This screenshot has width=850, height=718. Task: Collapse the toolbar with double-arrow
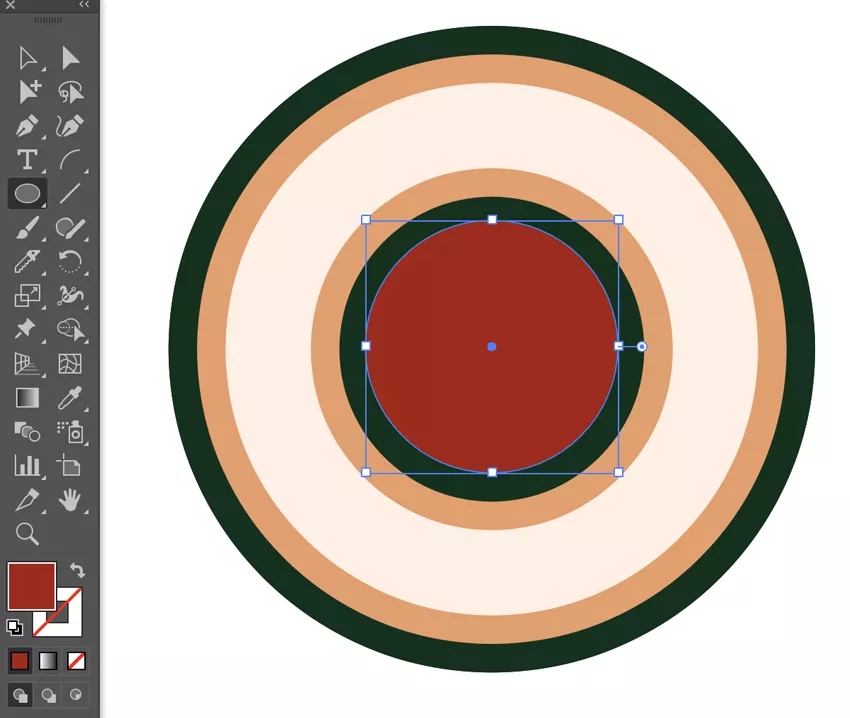(83, 5)
